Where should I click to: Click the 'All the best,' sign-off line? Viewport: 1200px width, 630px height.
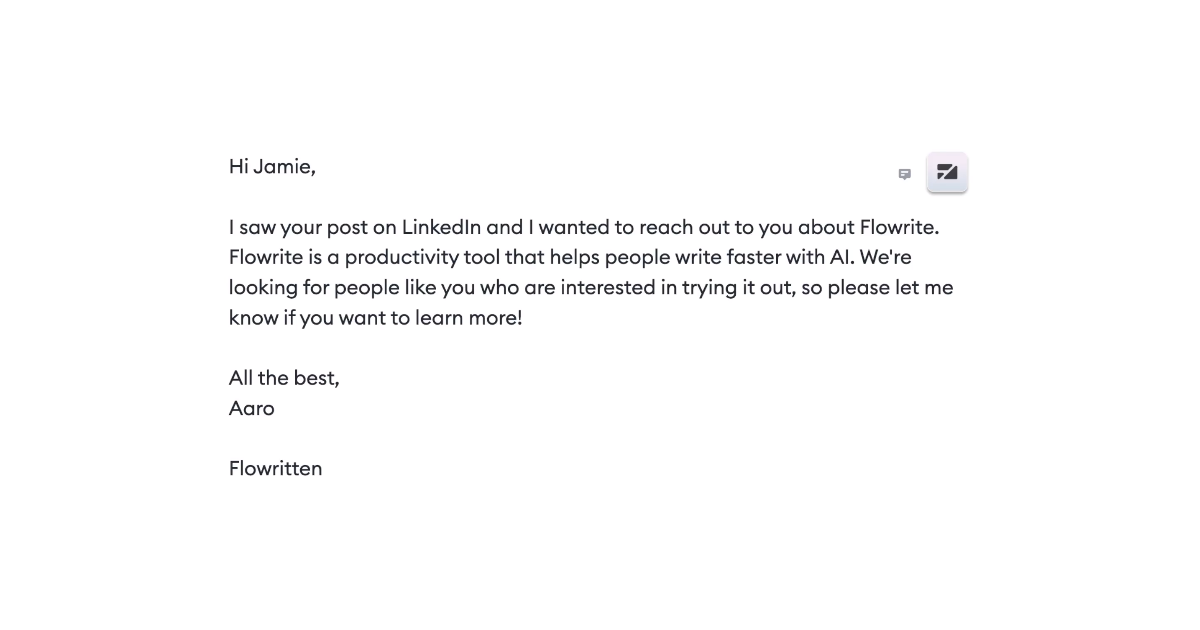click(284, 378)
